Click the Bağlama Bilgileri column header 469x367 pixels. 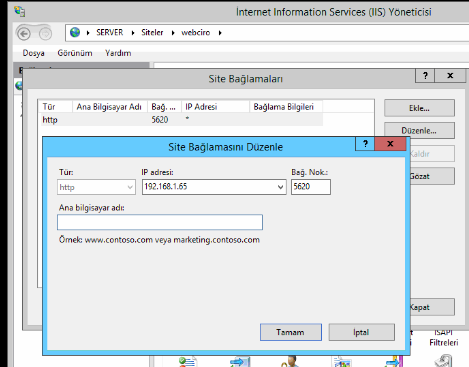point(286,107)
